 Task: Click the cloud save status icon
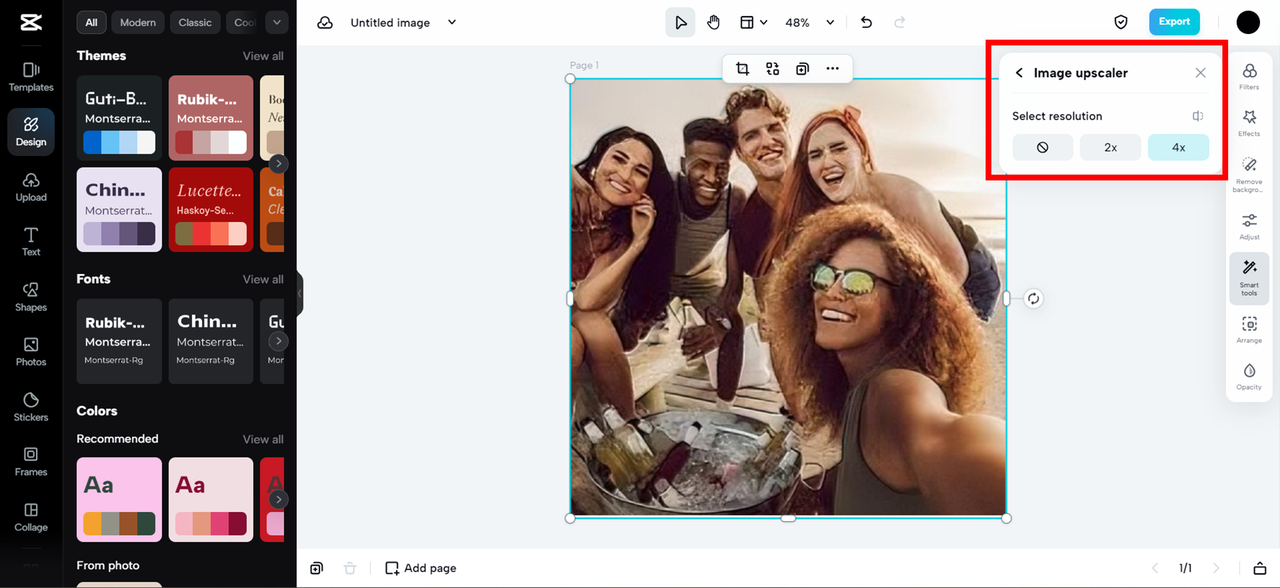[325, 22]
